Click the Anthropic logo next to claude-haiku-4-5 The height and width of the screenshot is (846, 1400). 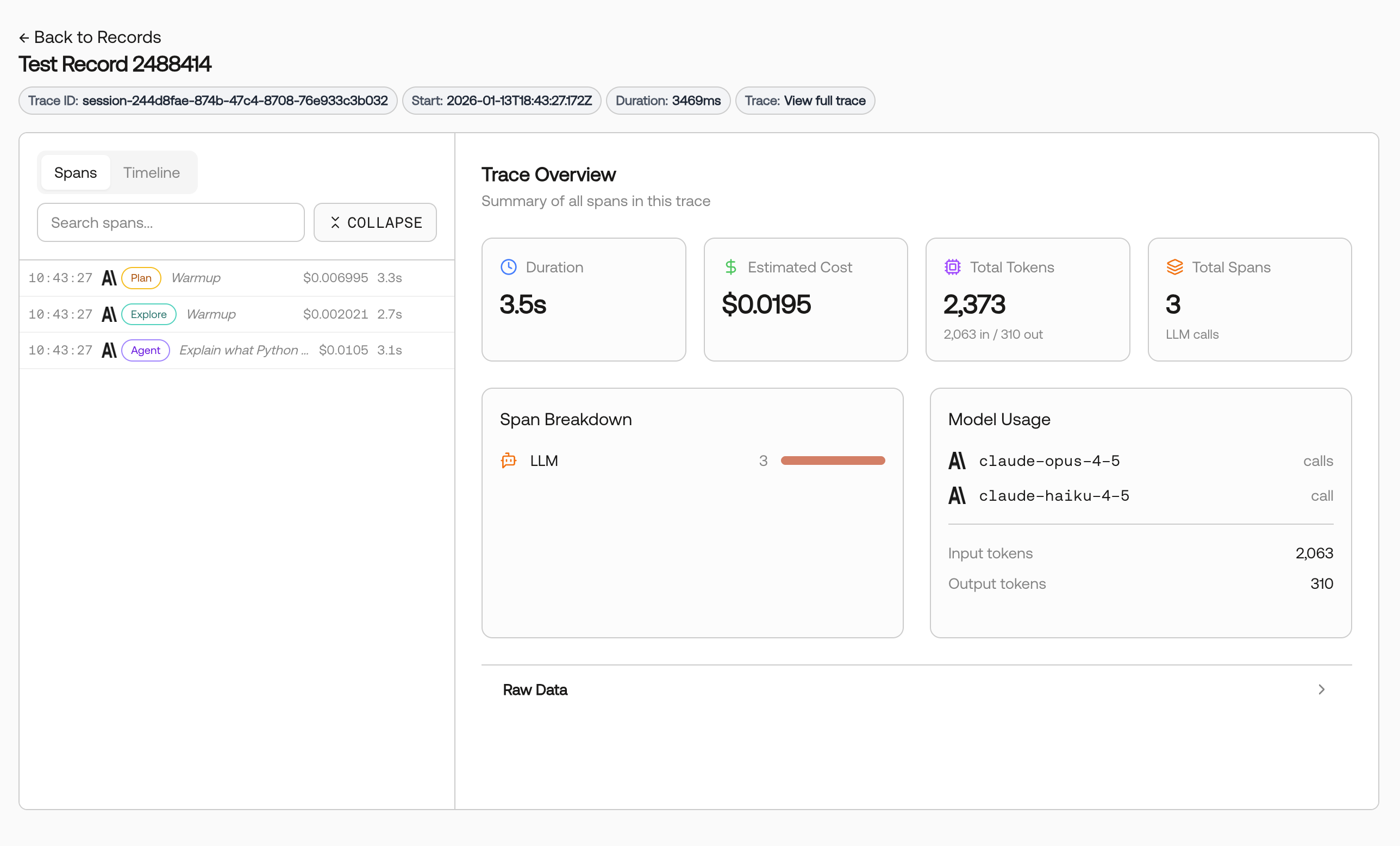pos(957,496)
